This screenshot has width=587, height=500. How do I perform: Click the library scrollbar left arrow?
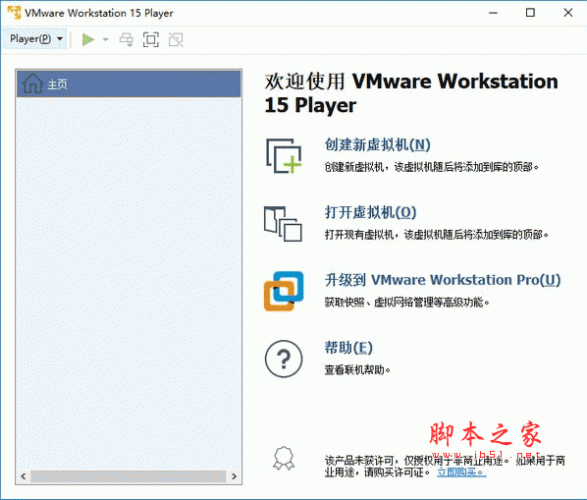point(24,476)
